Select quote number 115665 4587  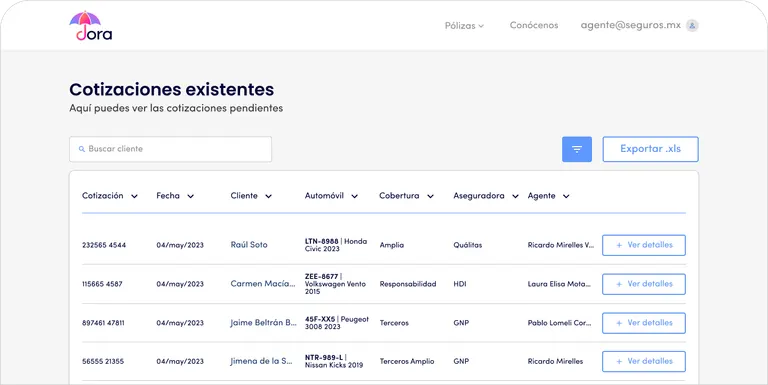(102, 284)
